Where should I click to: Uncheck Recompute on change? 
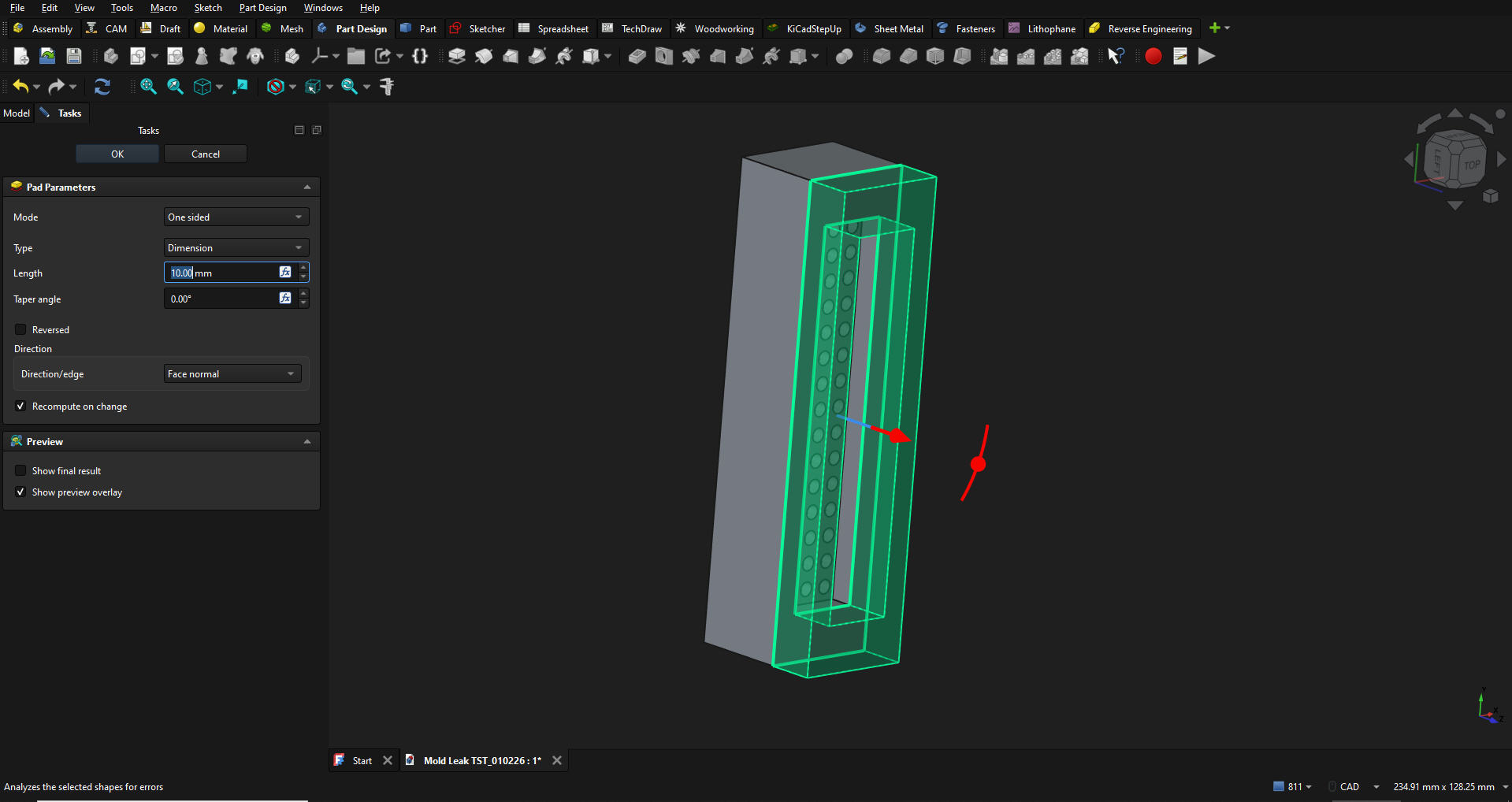(21, 406)
